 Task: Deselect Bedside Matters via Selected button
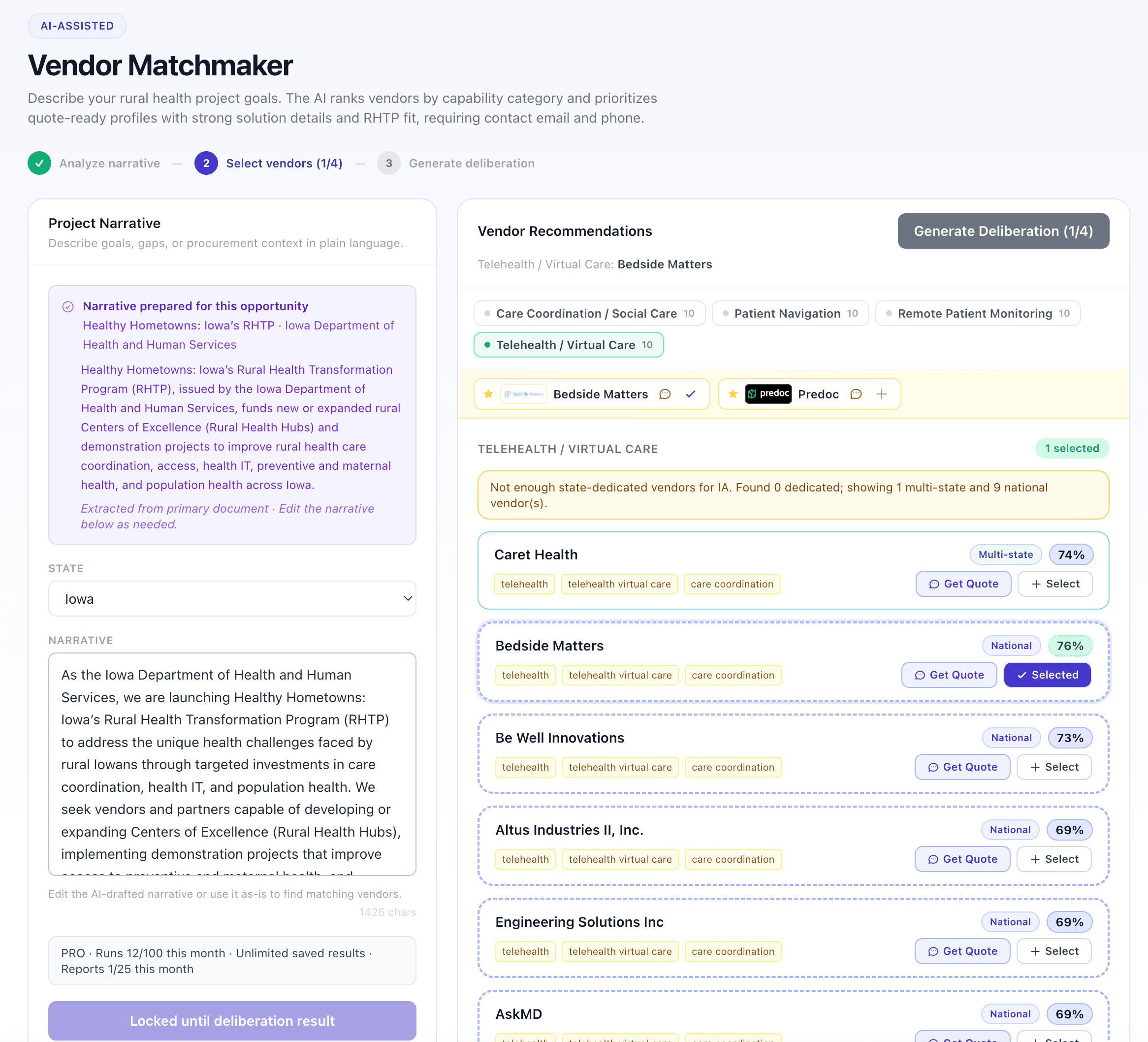[1047, 675]
